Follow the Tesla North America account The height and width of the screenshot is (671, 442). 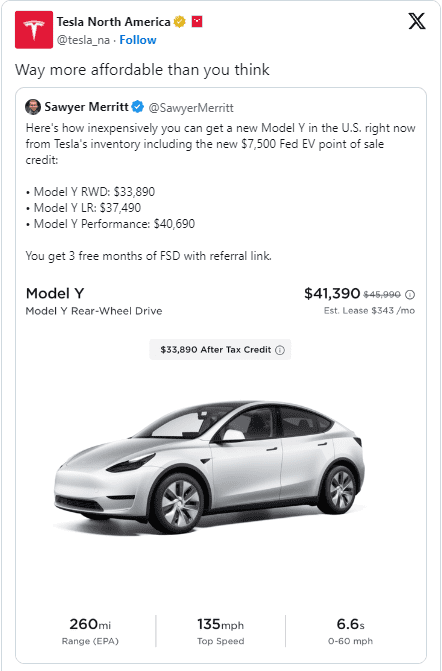138,40
